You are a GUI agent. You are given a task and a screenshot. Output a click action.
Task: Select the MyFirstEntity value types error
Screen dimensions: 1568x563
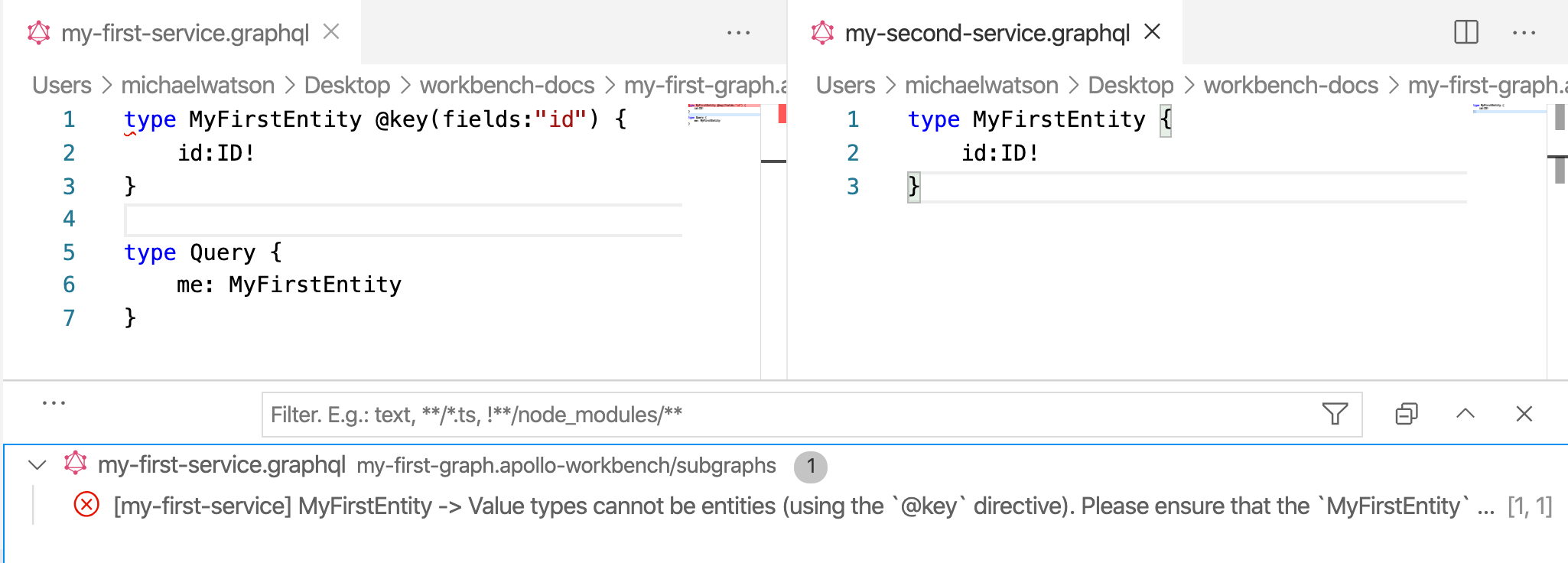pos(803,506)
